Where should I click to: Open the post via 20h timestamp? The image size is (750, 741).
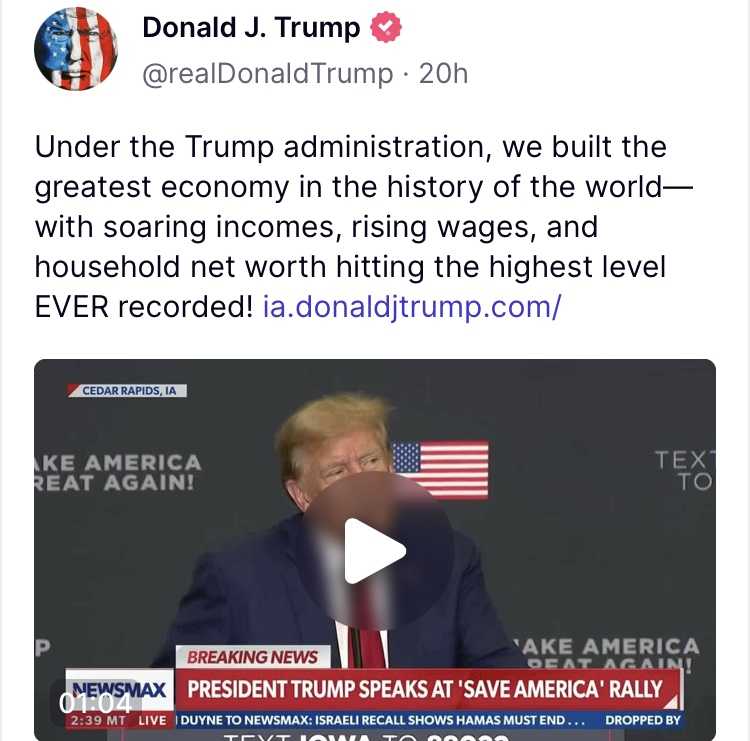click(x=443, y=74)
